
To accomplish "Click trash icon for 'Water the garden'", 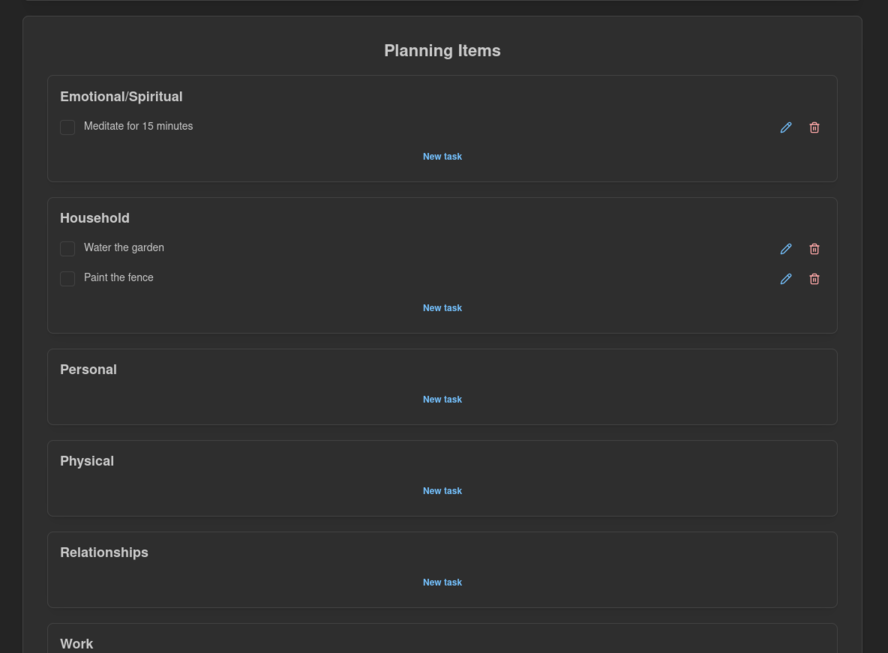I will pyautogui.click(x=814, y=249).
